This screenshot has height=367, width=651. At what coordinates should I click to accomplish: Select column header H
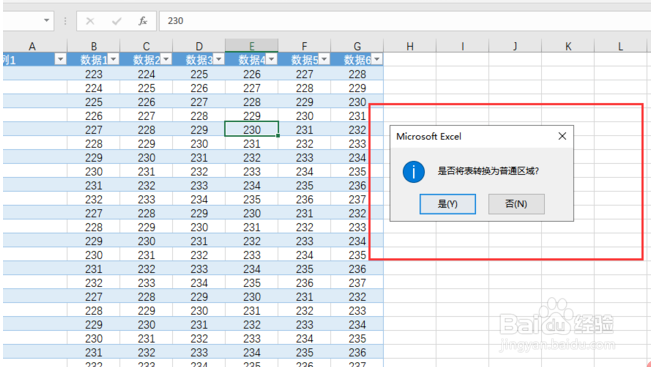pos(410,46)
